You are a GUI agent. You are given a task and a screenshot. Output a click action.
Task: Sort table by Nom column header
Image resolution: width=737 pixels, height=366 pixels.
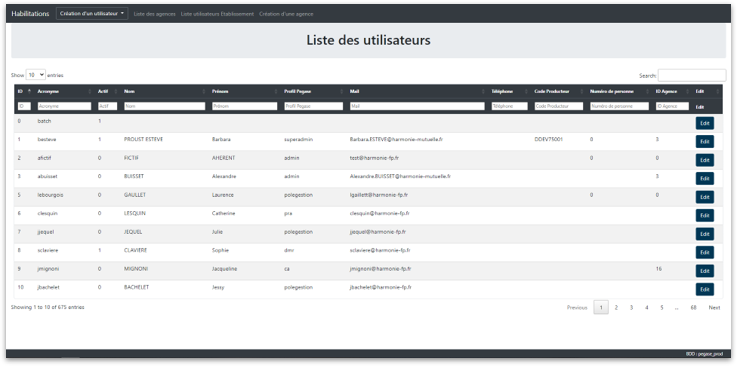[x=165, y=92]
